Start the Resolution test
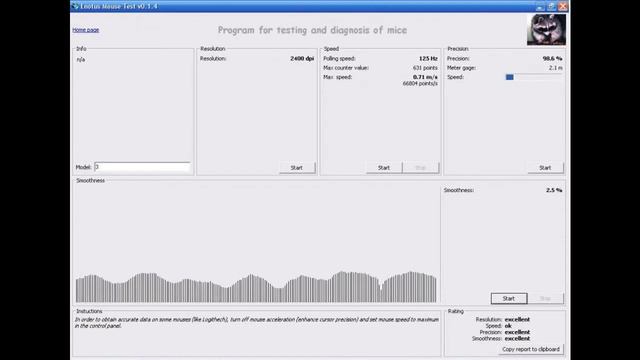This screenshot has width=640, height=360. (x=297, y=168)
